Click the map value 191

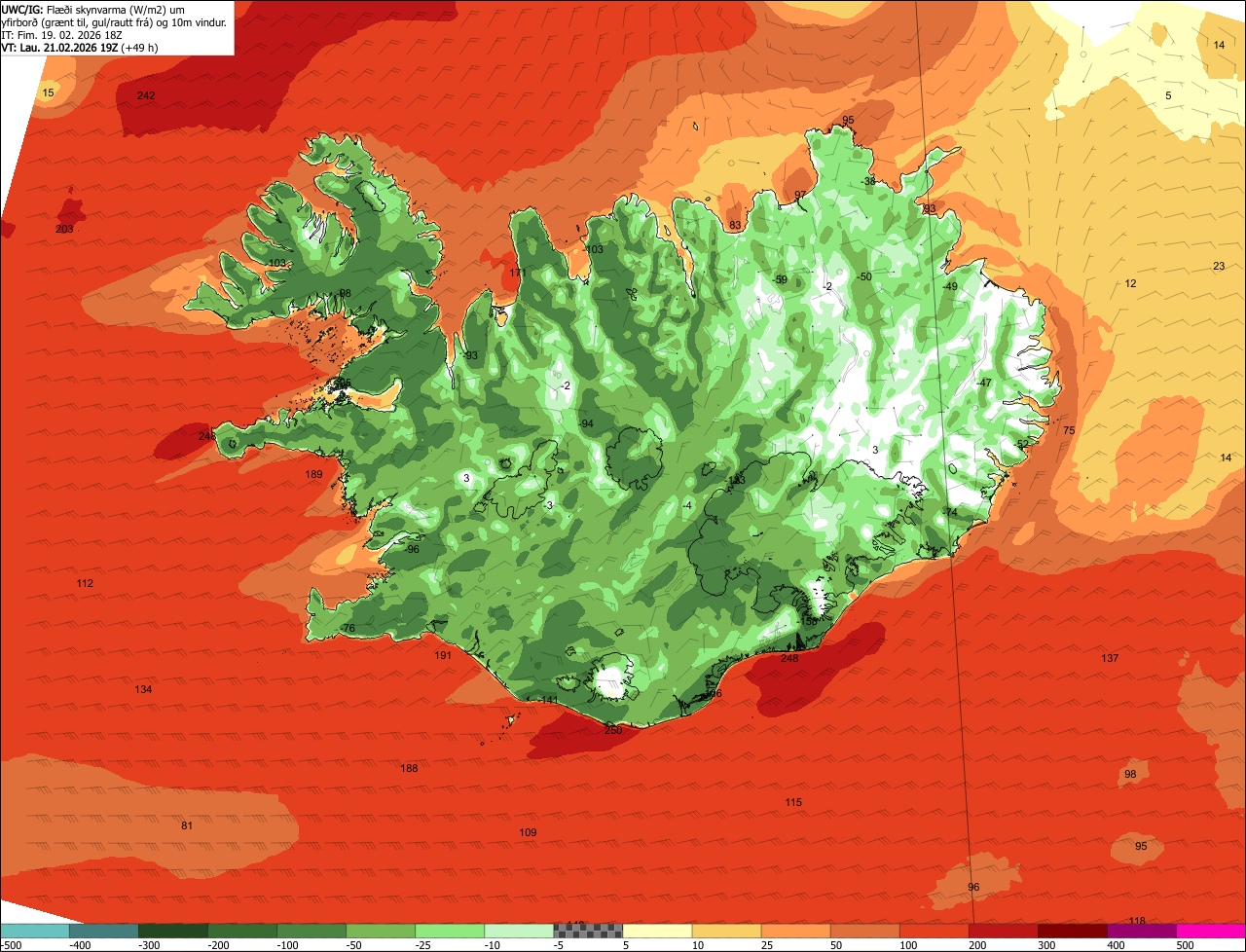(x=443, y=655)
